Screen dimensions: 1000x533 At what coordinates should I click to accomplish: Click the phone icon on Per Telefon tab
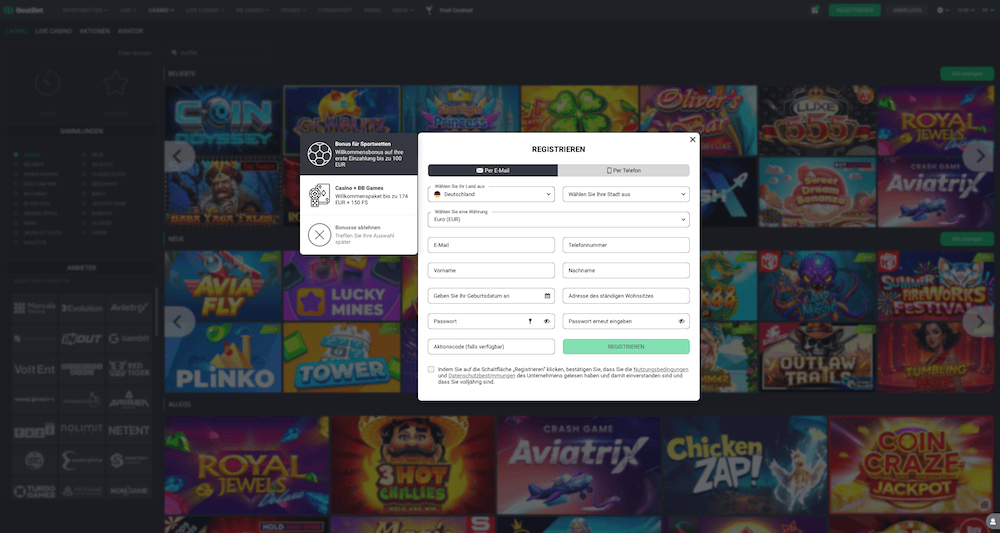tap(609, 170)
